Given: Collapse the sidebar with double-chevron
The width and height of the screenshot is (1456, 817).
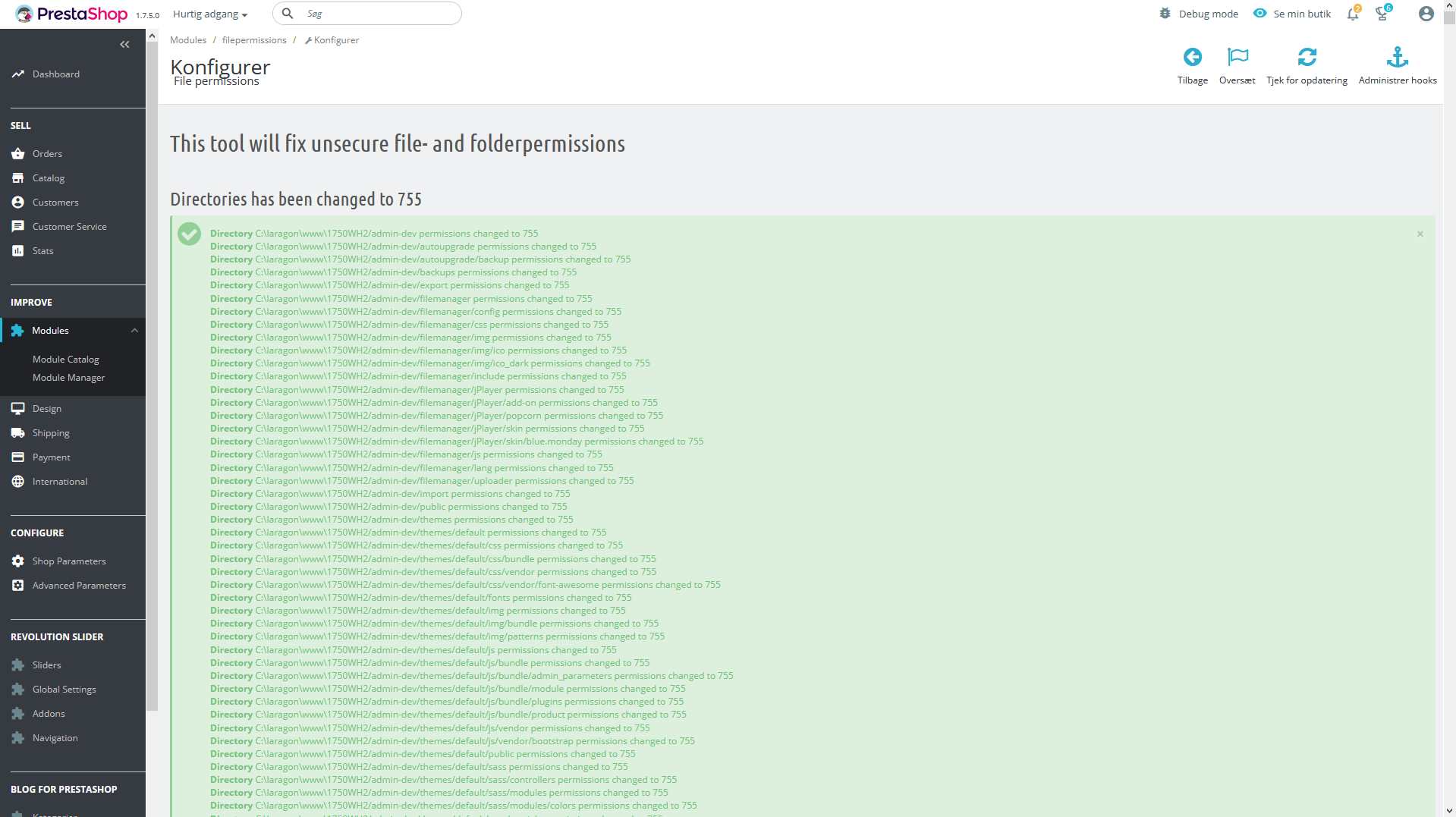Looking at the screenshot, I should (124, 45).
